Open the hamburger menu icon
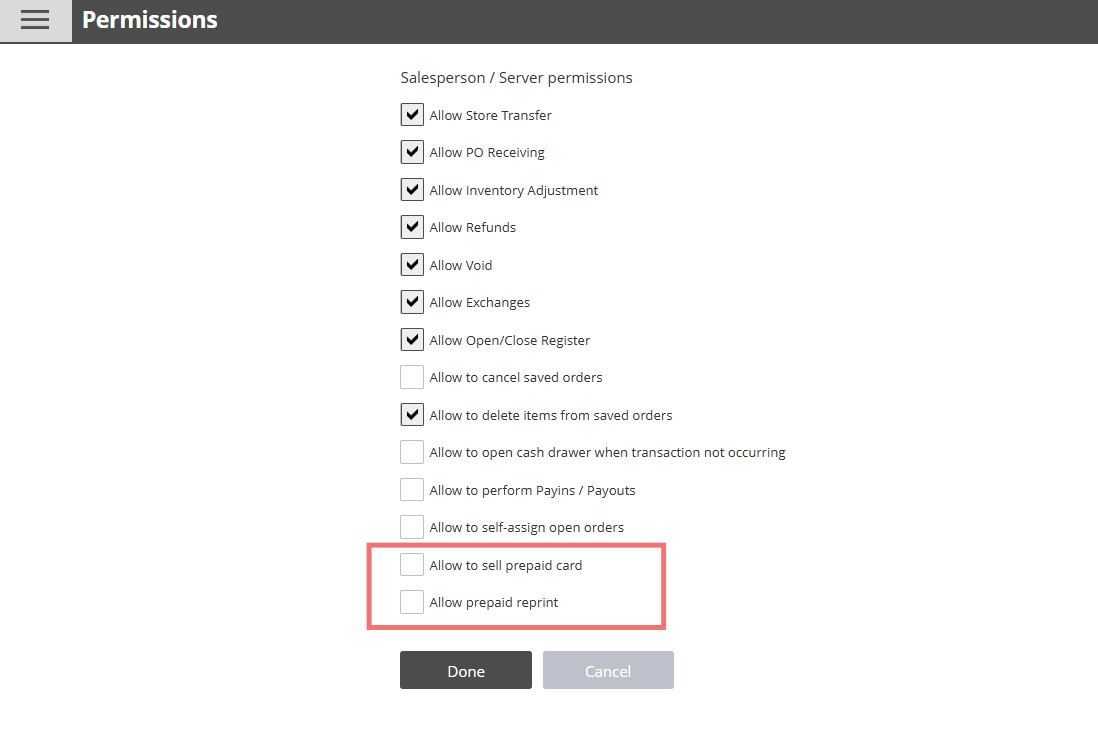 coord(35,20)
